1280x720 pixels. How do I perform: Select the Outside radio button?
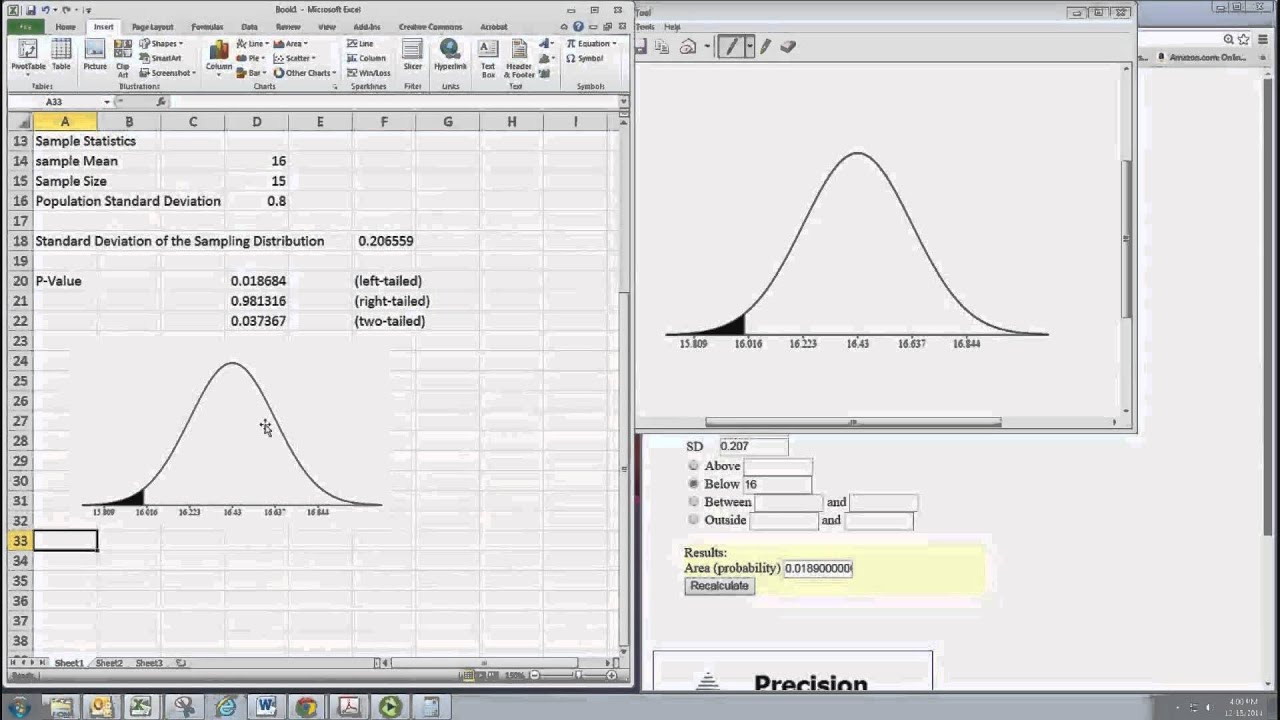694,520
